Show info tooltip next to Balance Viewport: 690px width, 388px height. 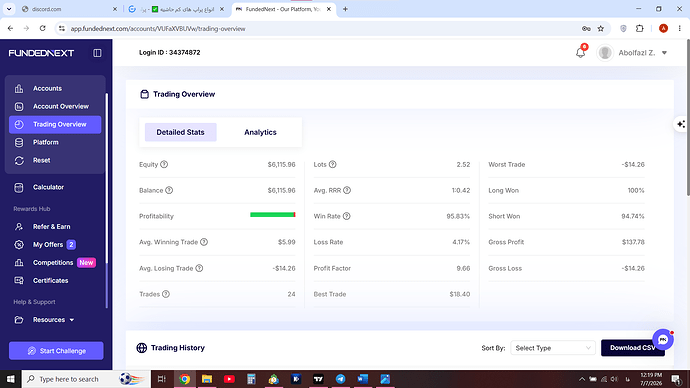(169, 190)
